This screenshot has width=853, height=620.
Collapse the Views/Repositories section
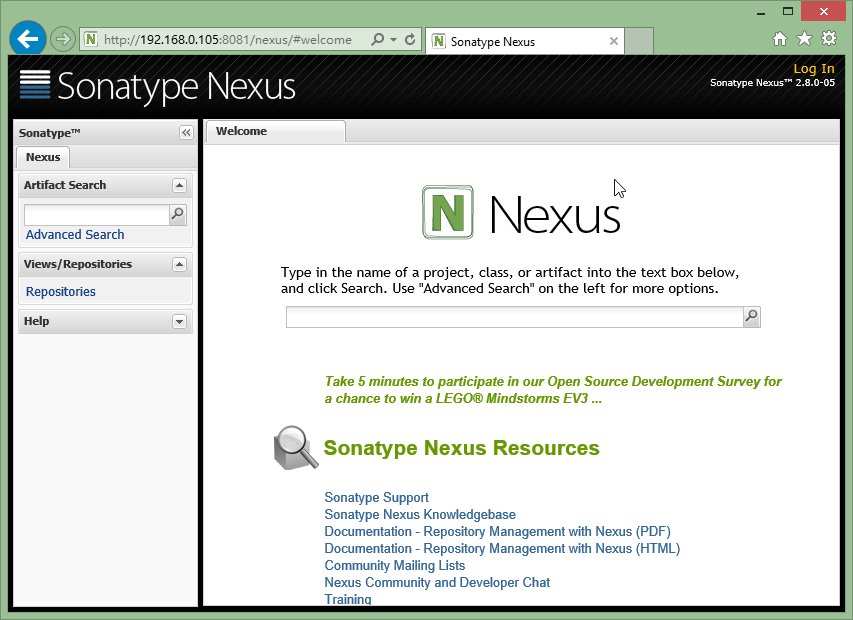pyautogui.click(x=180, y=264)
